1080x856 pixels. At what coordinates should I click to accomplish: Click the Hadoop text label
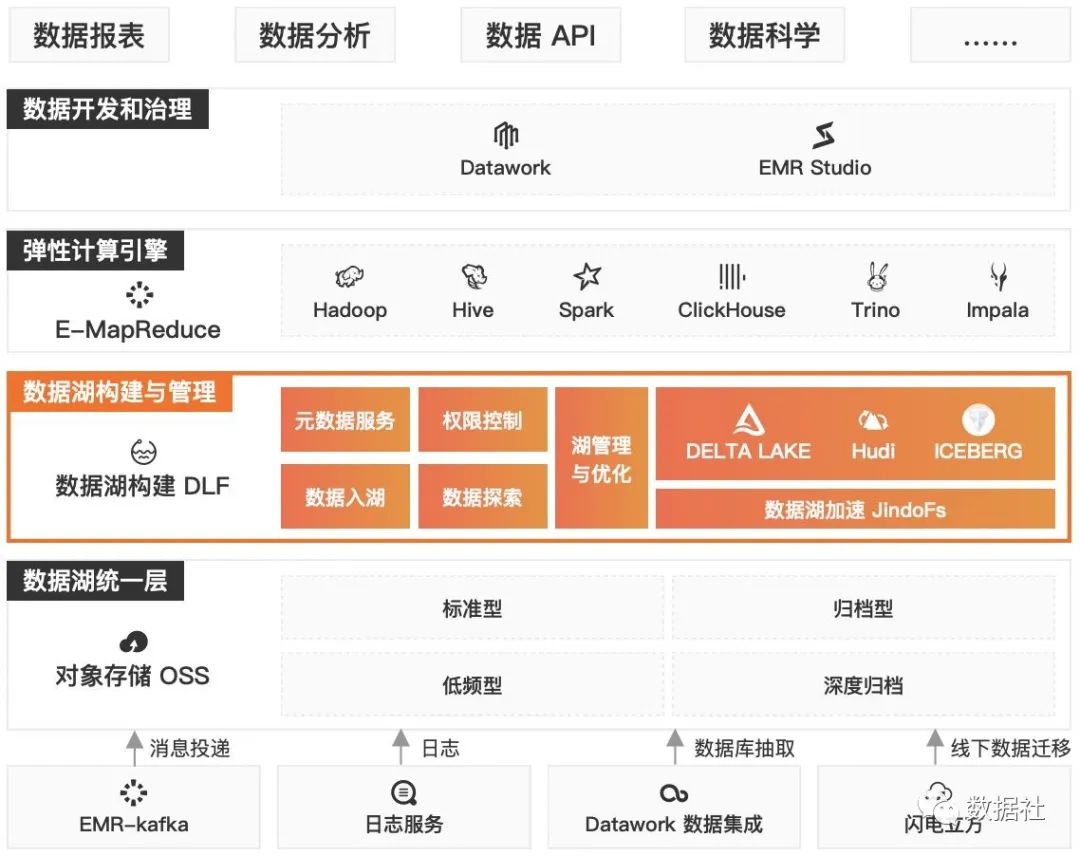click(x=350, y=310)
